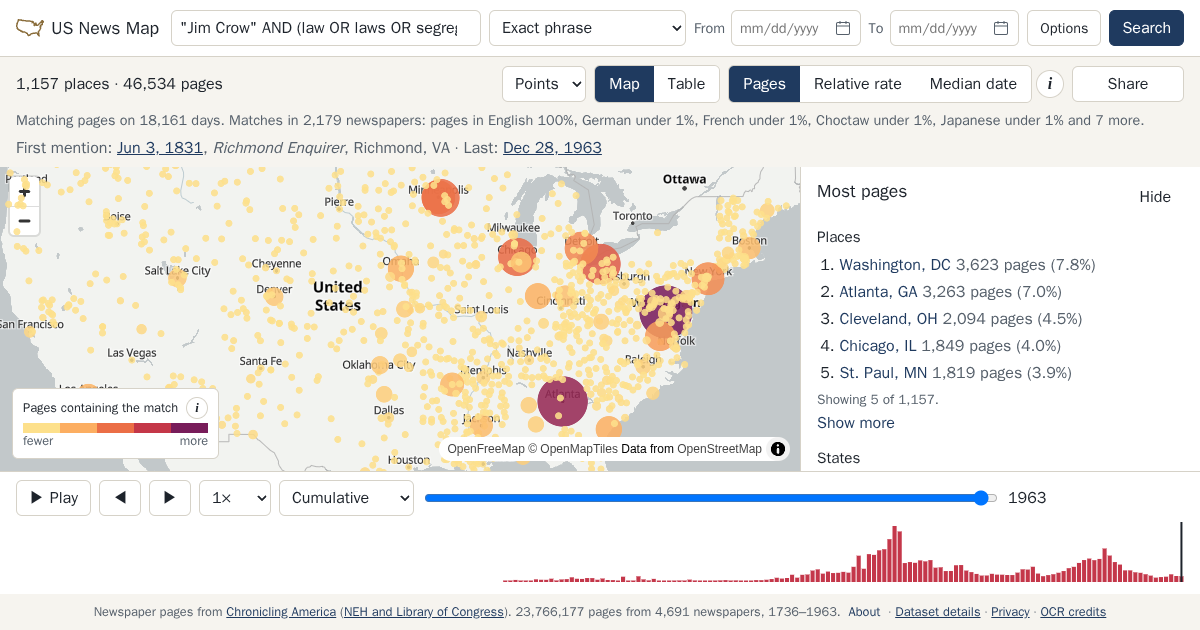Open the Privacy footer link
This screenshot has height=630, width=1200.
click(x=1010, y=612)
